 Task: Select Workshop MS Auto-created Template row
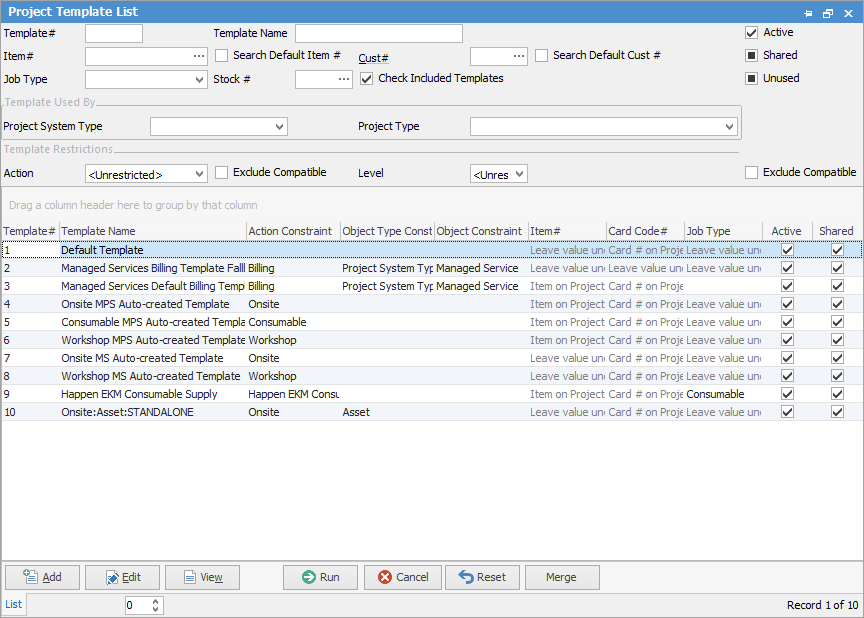(x=432, y=376)
